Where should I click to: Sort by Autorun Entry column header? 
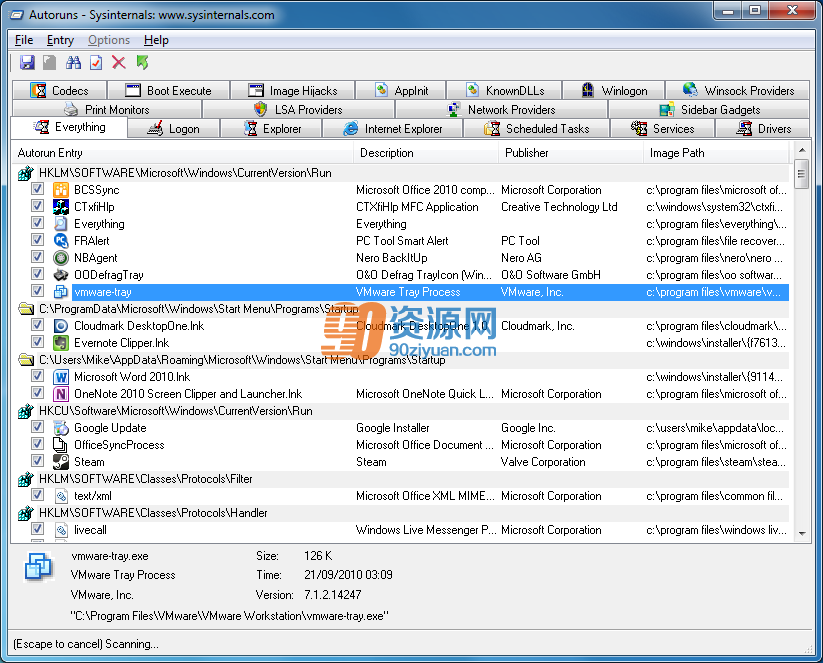pos(182,153)
